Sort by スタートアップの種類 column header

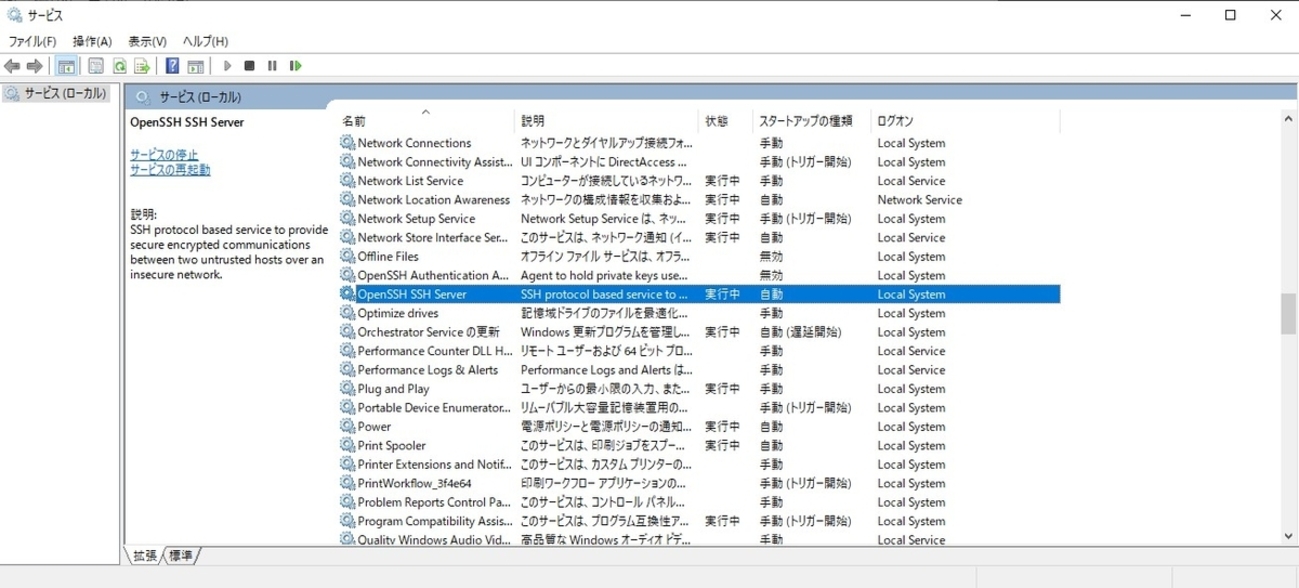pyautogui.click(x=805, y=121)
